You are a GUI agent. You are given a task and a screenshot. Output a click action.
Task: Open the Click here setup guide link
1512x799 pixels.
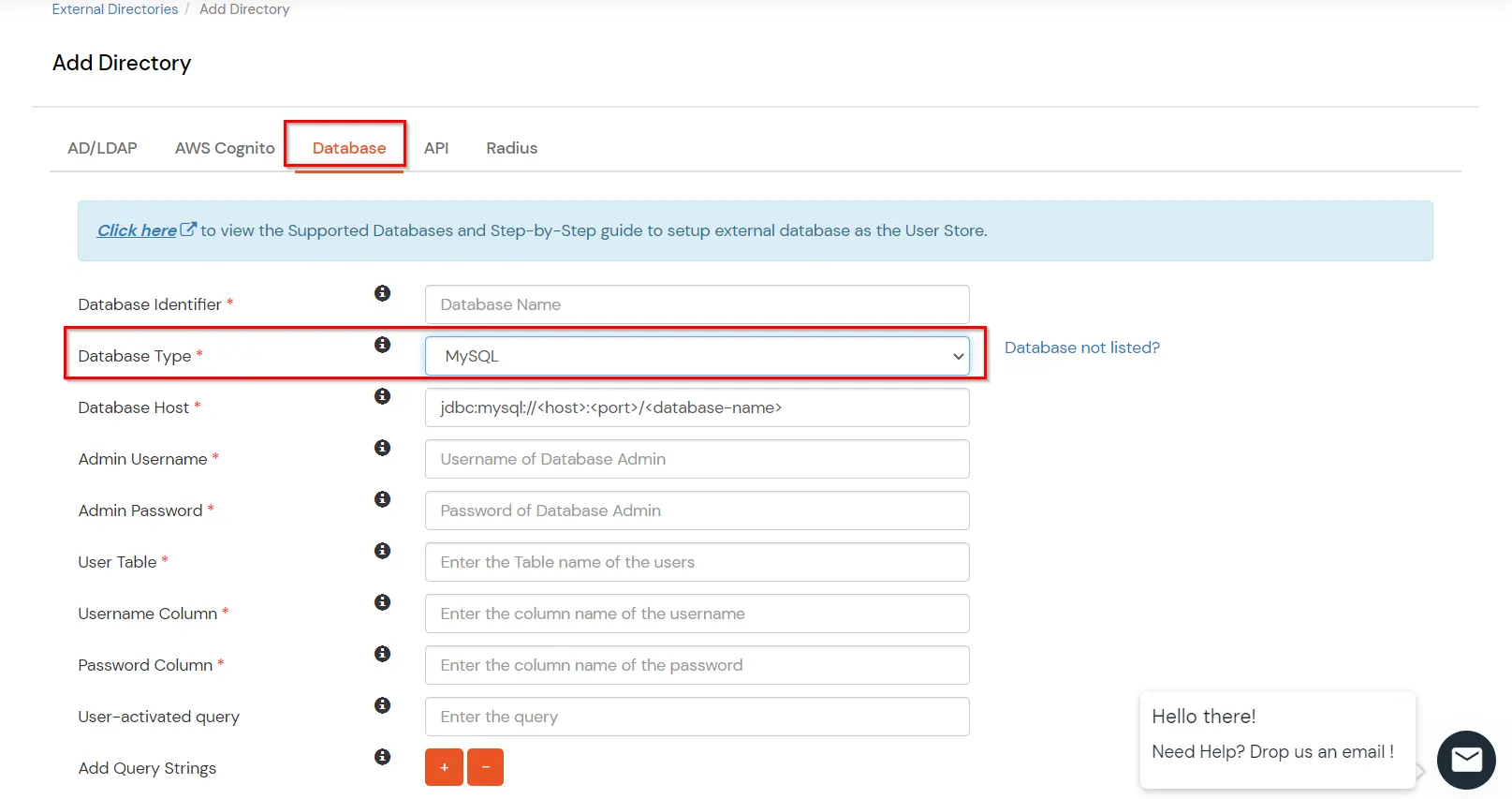coord(137,230)
